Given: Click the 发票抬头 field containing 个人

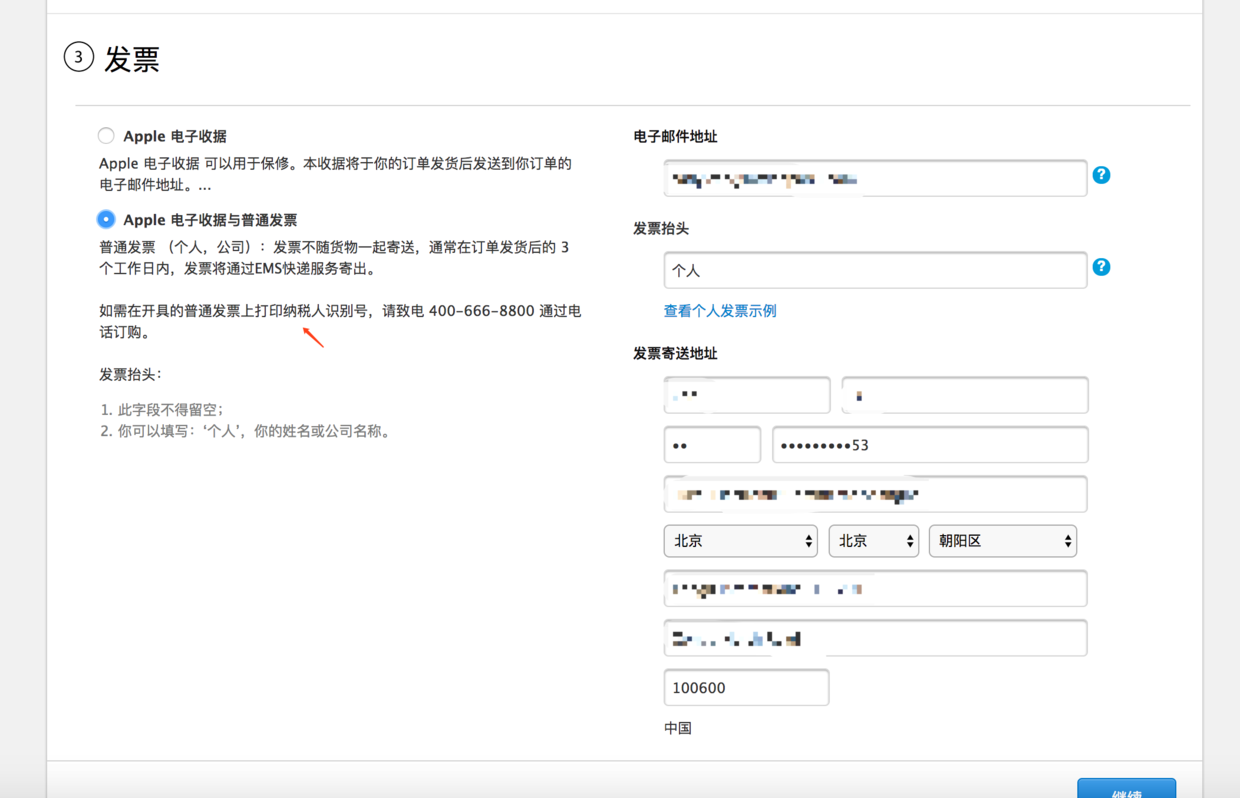Looking at the screenshot, I should tap(875, 270).
